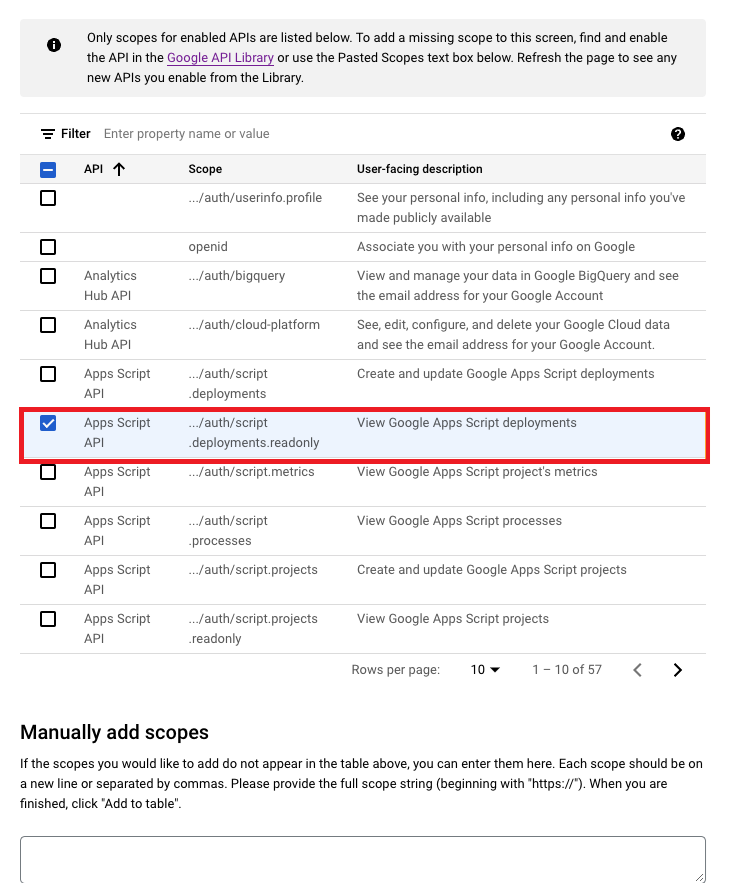The height and width of the screenshot is (883, 729).
Task: Open the help question mark icon
Action: [678, 134]
